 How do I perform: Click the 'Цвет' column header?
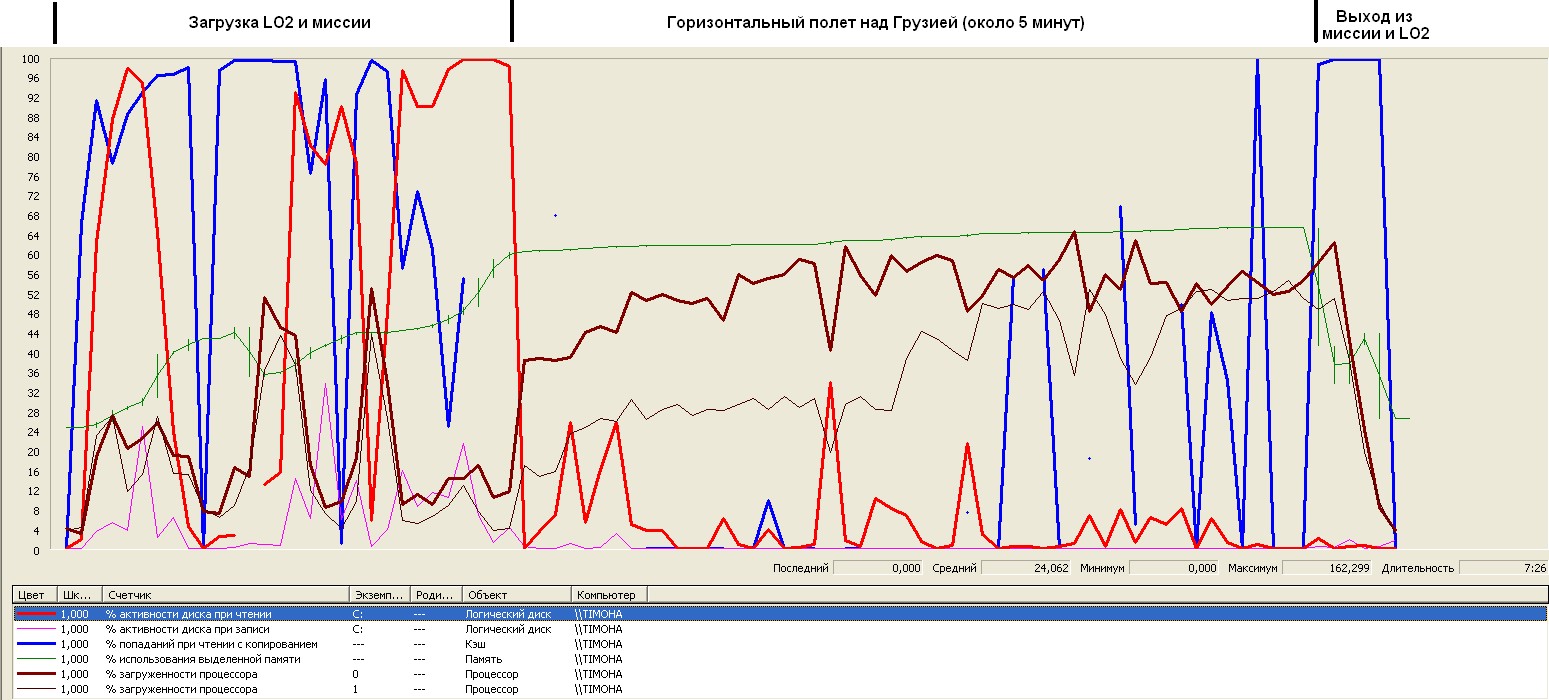tap(34, 595)
